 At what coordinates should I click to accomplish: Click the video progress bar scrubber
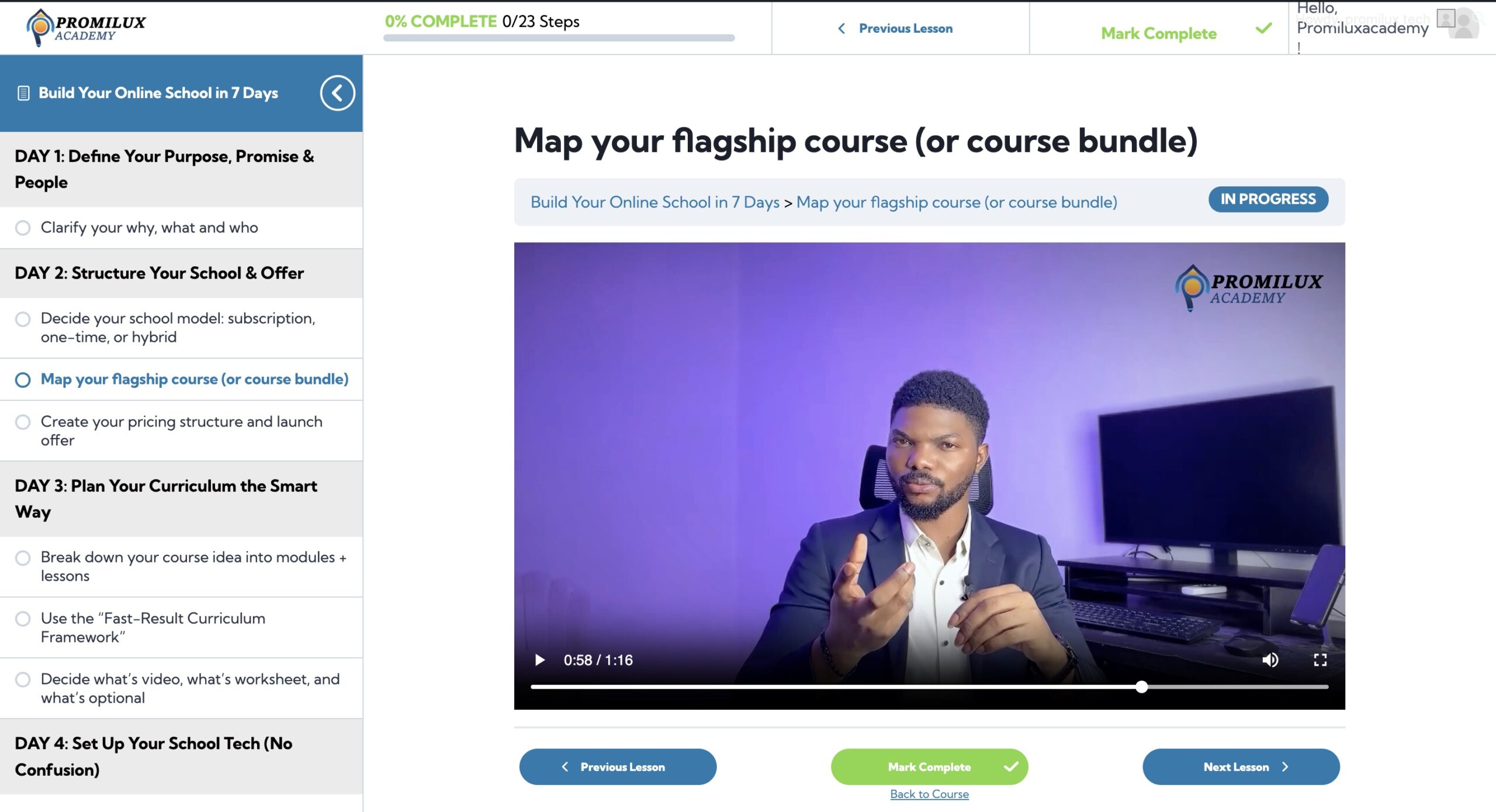[x=1141, y=687]
